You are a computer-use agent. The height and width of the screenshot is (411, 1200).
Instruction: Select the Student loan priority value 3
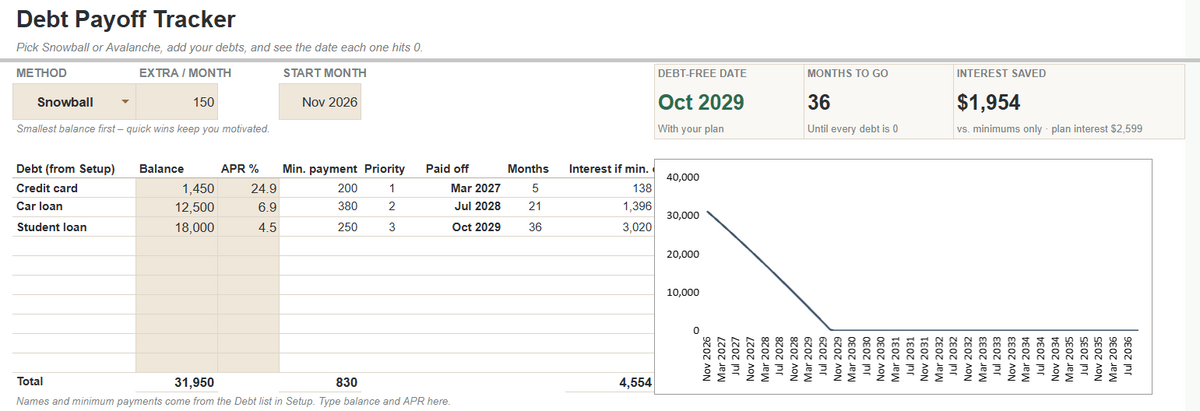pyautogui.click(x=392, y=227)
